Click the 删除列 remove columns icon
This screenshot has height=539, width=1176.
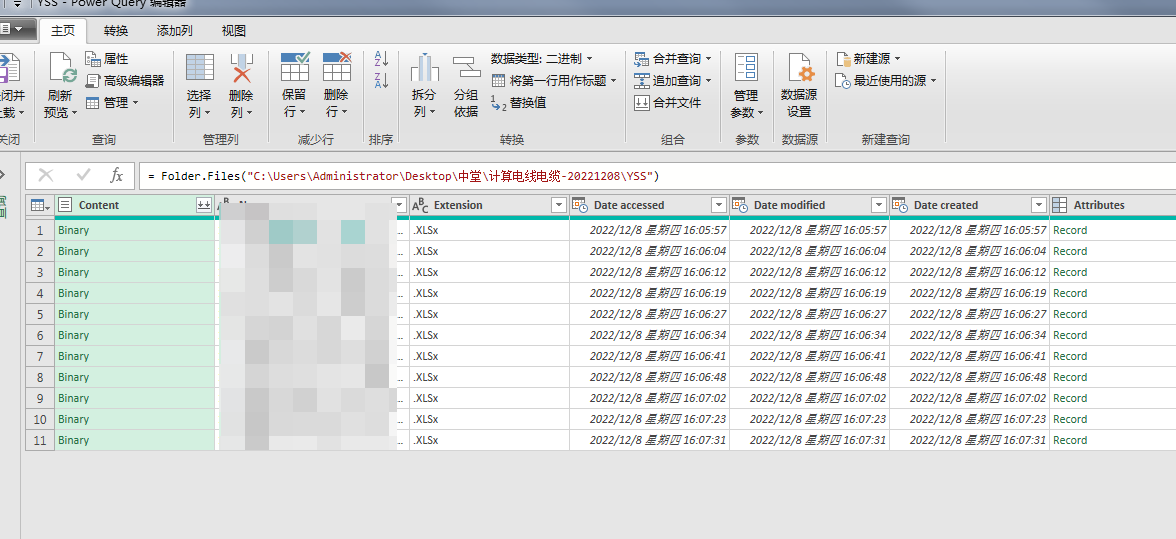(242, 67)
